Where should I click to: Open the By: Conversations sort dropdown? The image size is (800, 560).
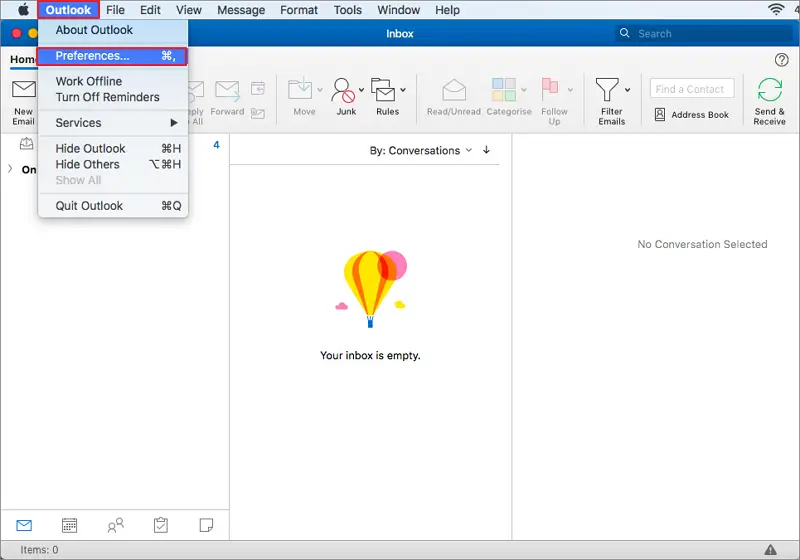[x=421, y=150]
